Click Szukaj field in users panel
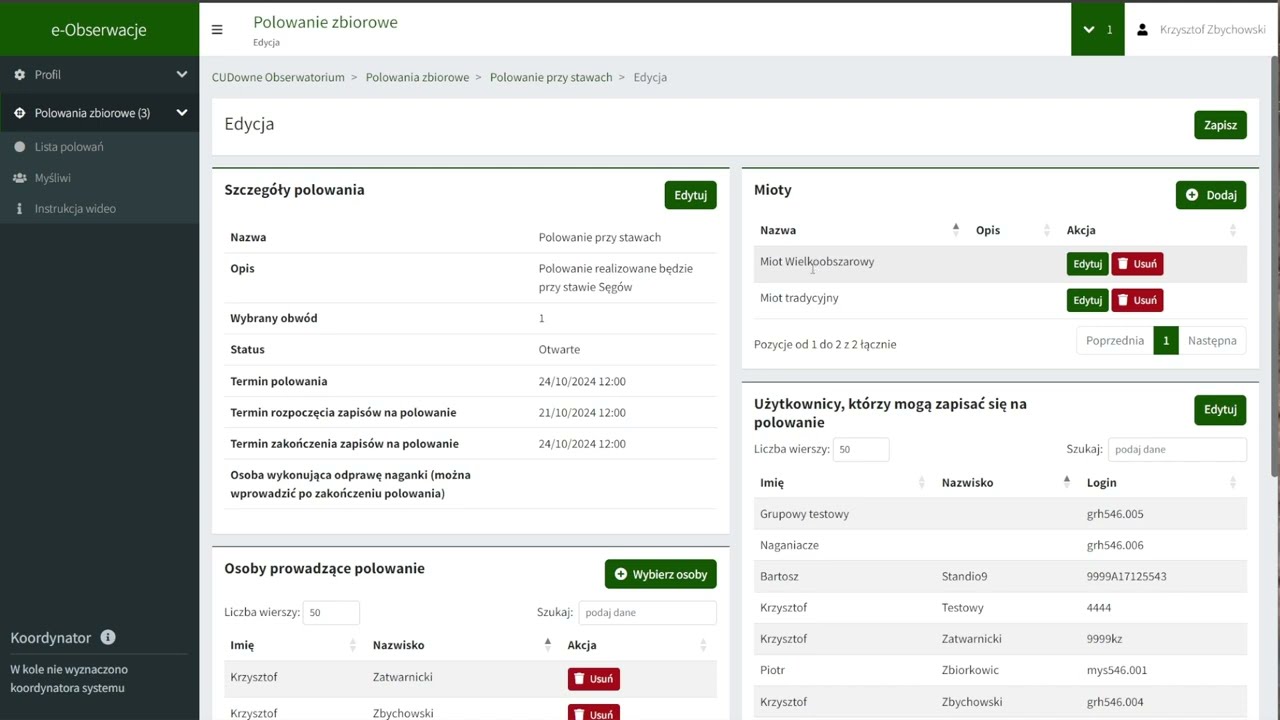Screen dimensions: 1280x720 coord(1177,450)
